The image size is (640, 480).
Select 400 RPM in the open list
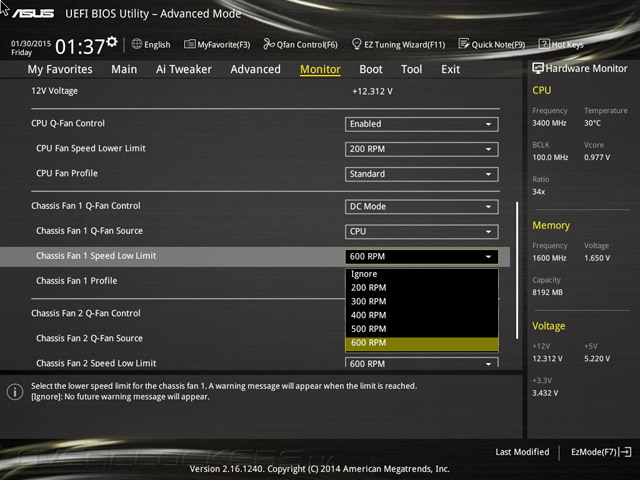coord(422,315)
